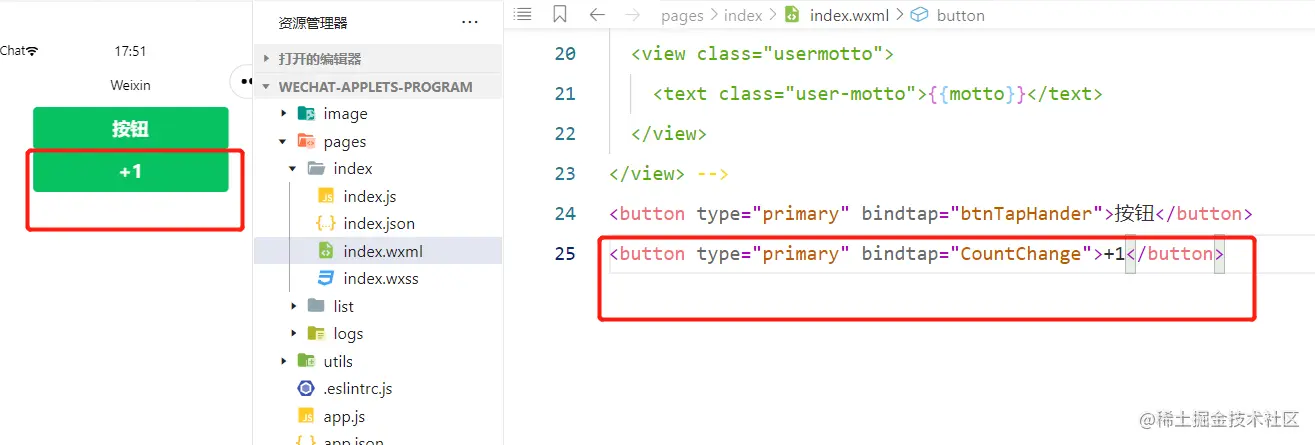Click the WiFi icon in simulator status bar

32,51
